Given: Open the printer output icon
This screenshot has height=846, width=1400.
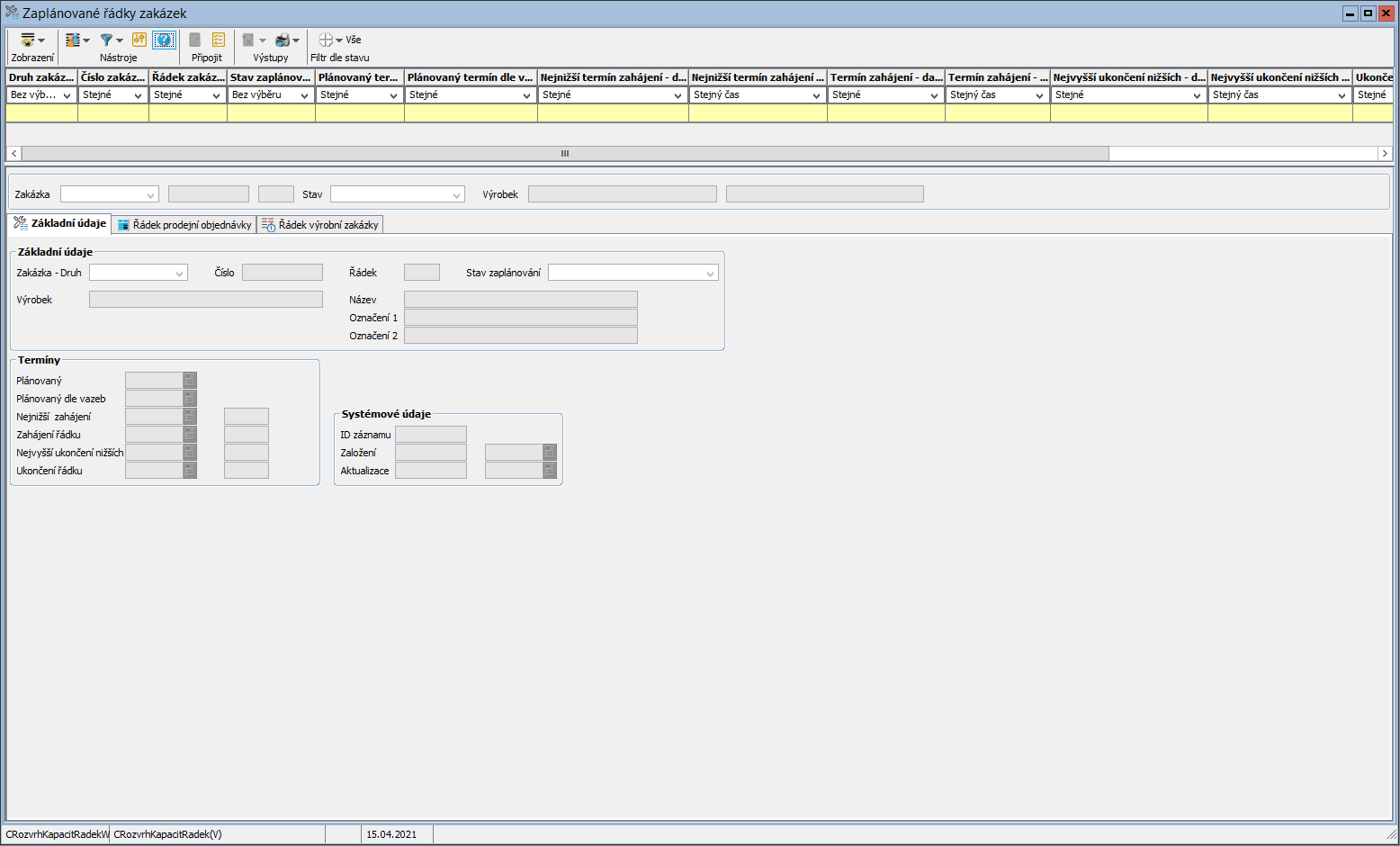Looking at the screenshot, I should click(283, 40).
